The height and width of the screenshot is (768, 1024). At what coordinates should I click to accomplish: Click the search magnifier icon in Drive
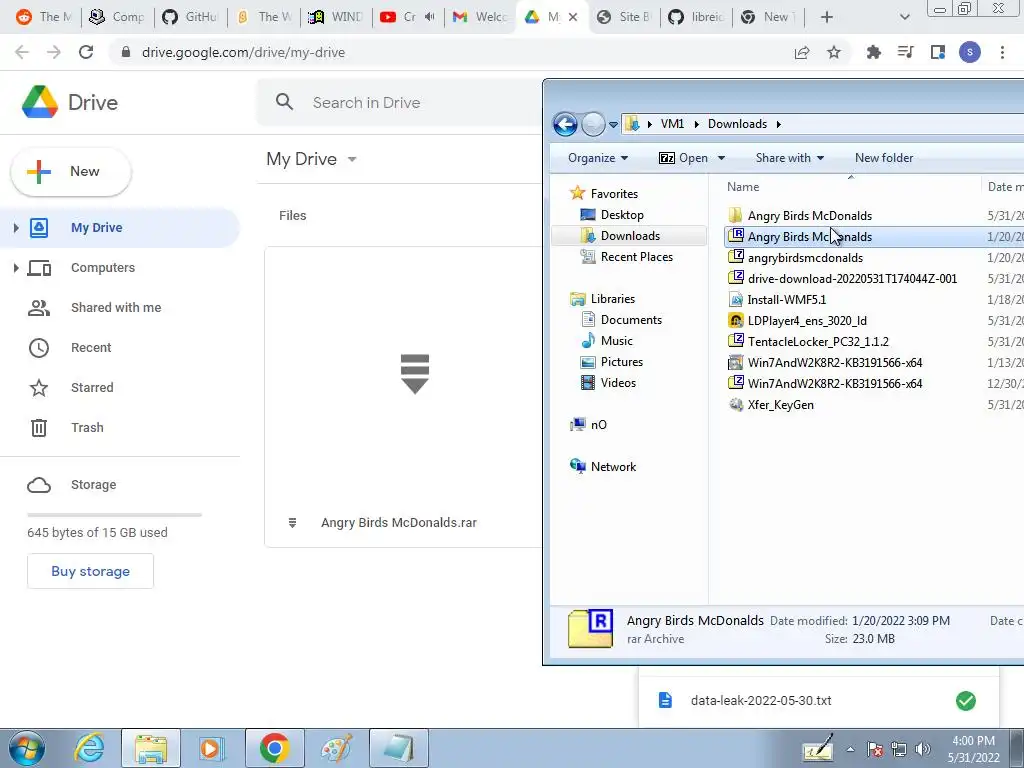(284, 102)
